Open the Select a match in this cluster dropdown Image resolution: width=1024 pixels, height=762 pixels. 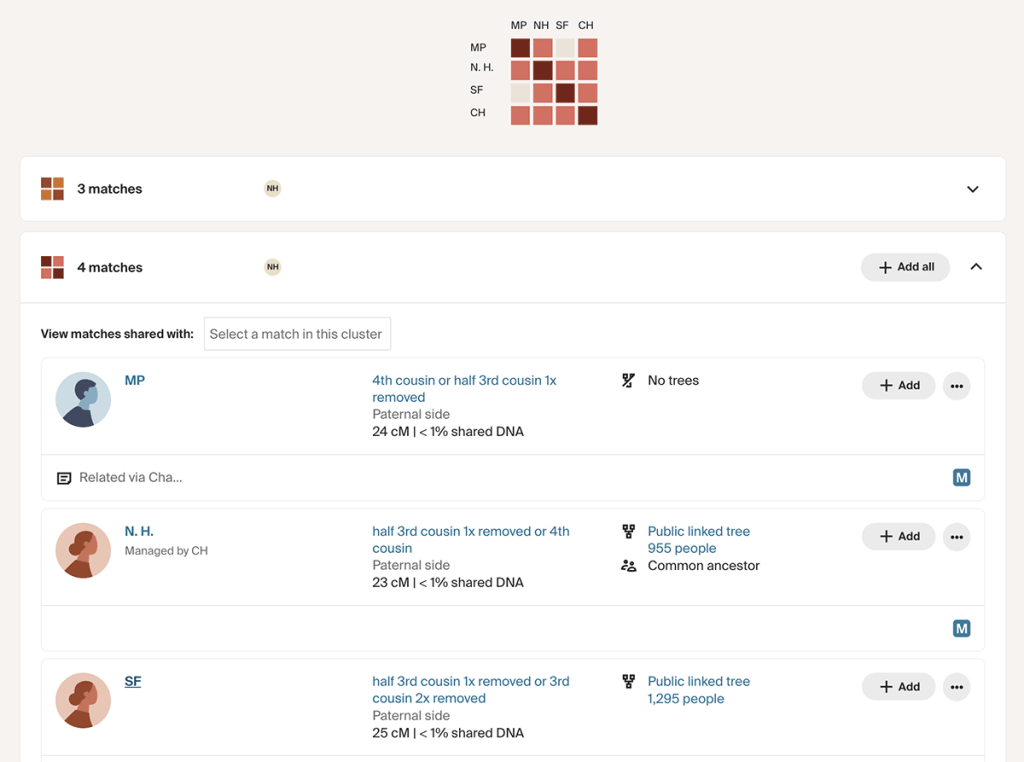click(297, 334)
